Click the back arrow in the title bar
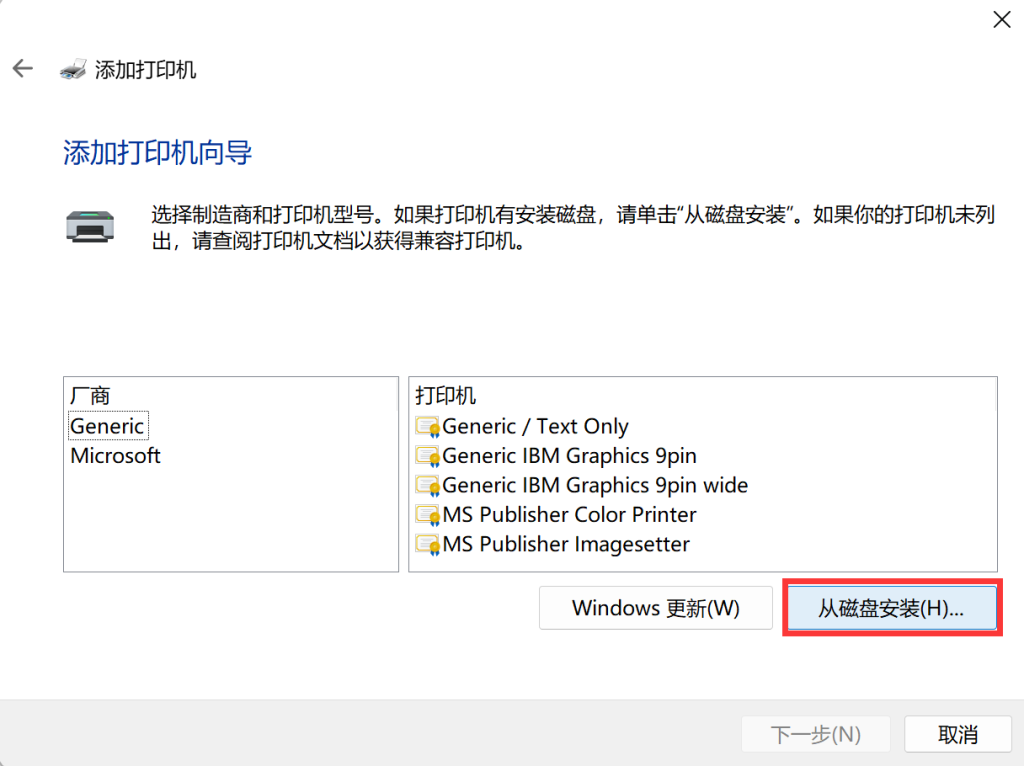This screenshot has height=766, width=1024. [22, 69]
